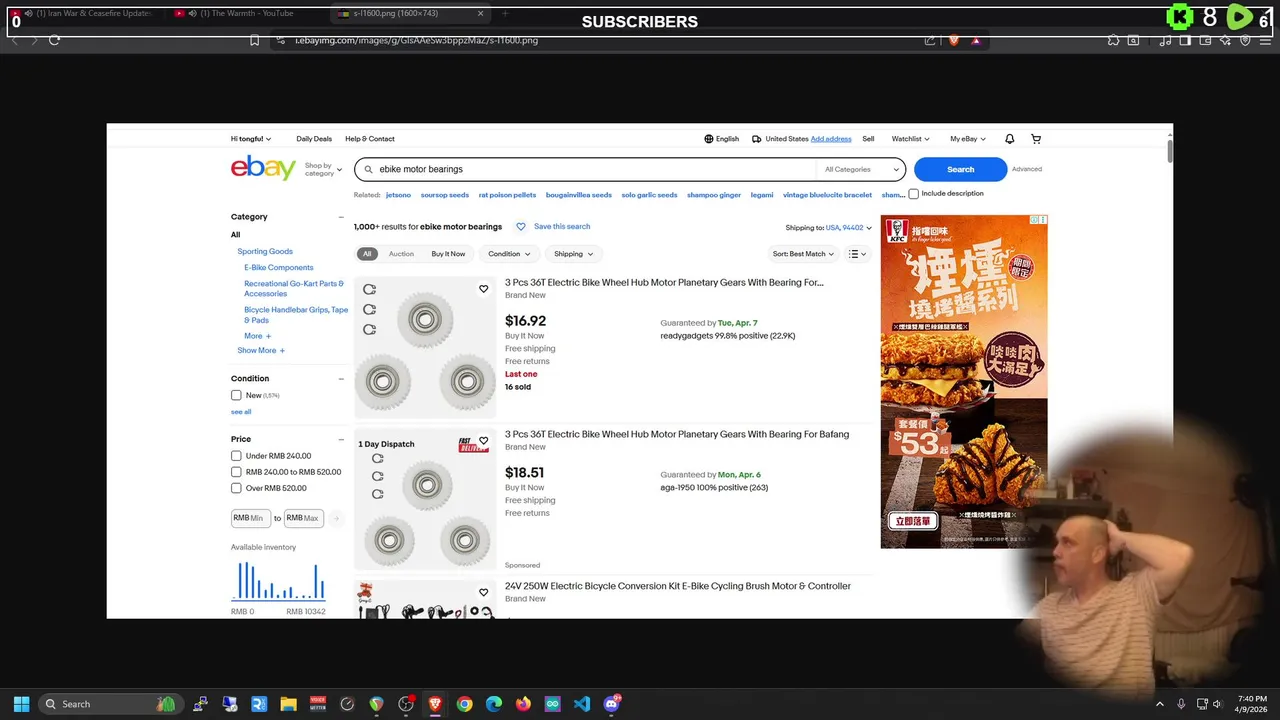Collapse the Category sidebar section
1280x720 pixels.
341,217
